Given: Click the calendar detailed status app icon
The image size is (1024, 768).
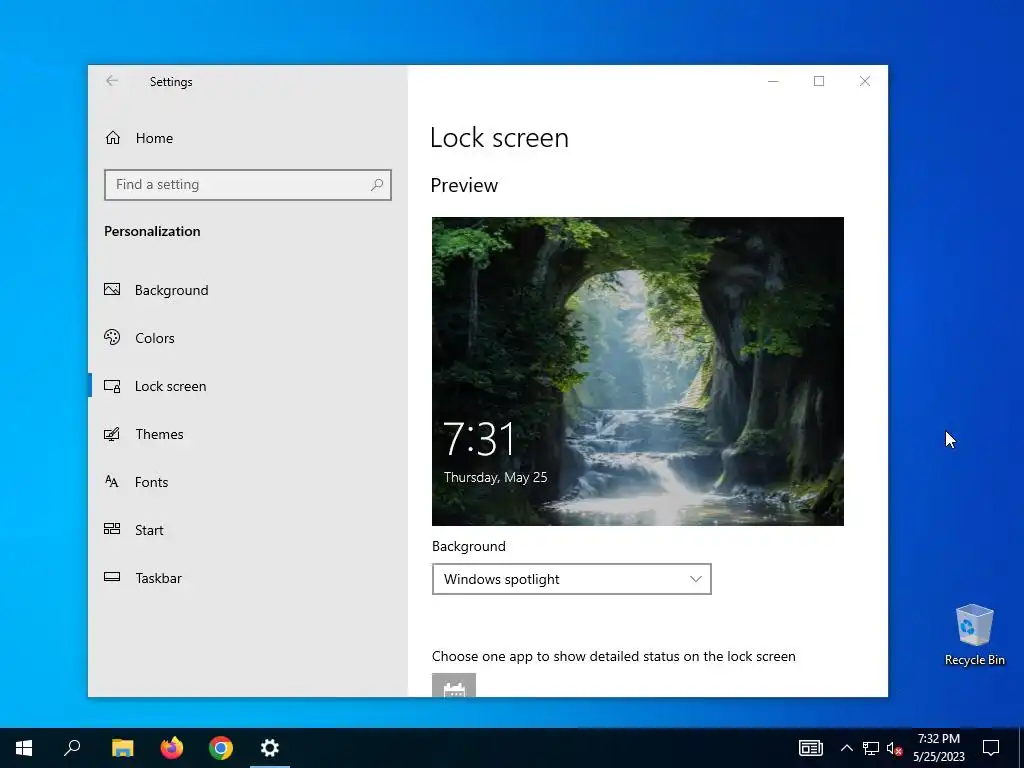Looking at the screenshot, I should 454,686.
